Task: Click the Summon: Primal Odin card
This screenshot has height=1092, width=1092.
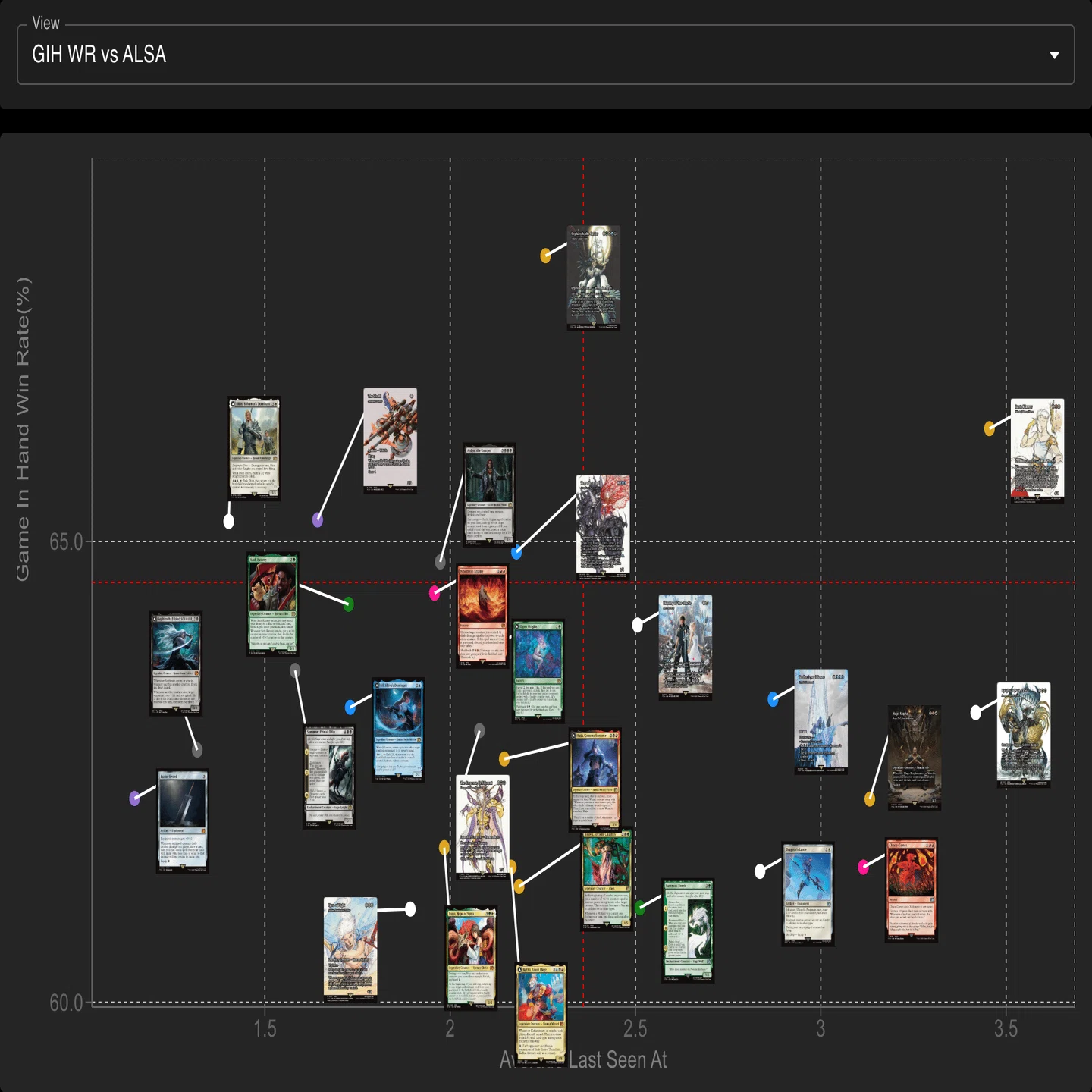Action: (x=329, y=777)
